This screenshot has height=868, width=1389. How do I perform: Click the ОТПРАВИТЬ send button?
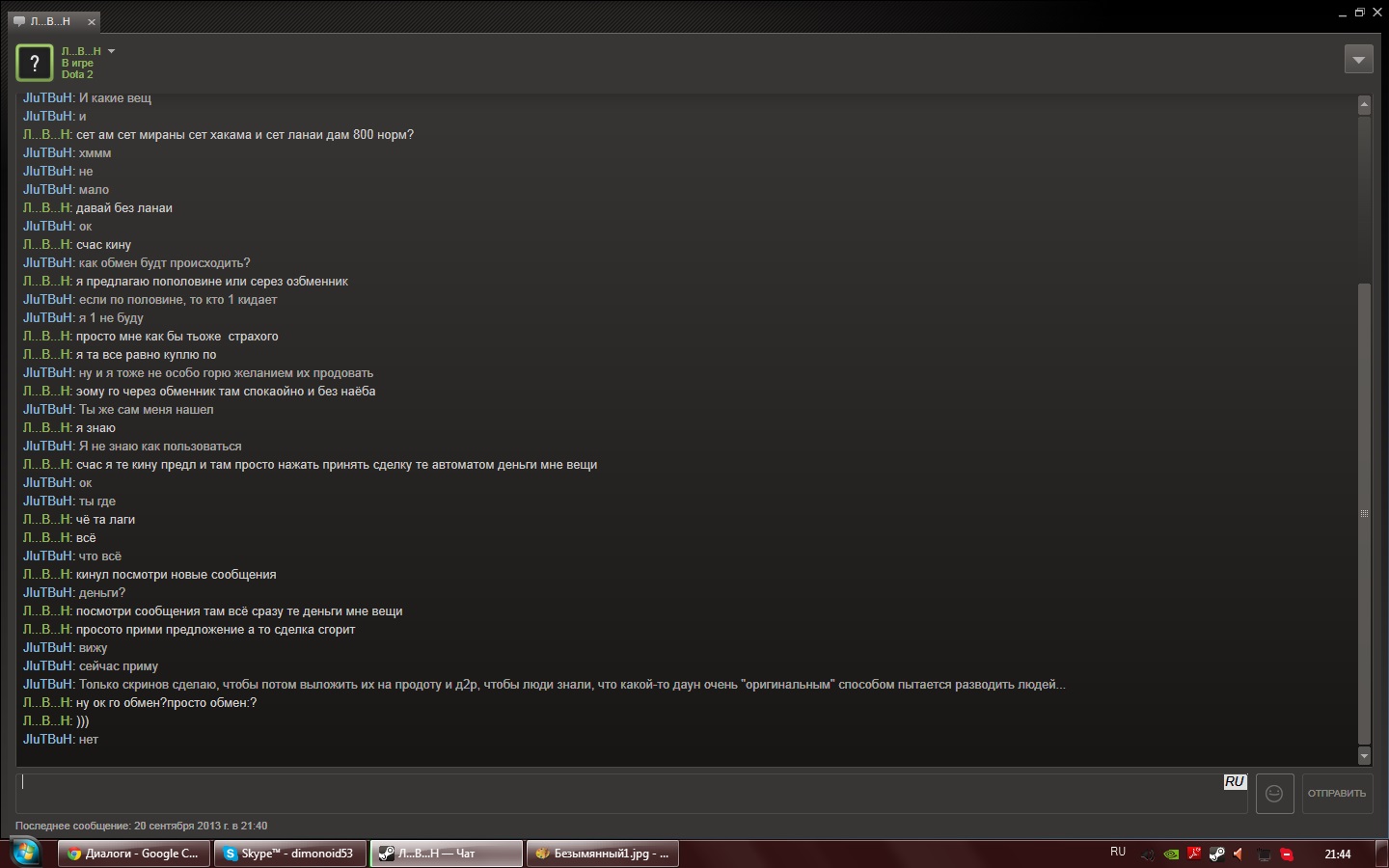1337,794
